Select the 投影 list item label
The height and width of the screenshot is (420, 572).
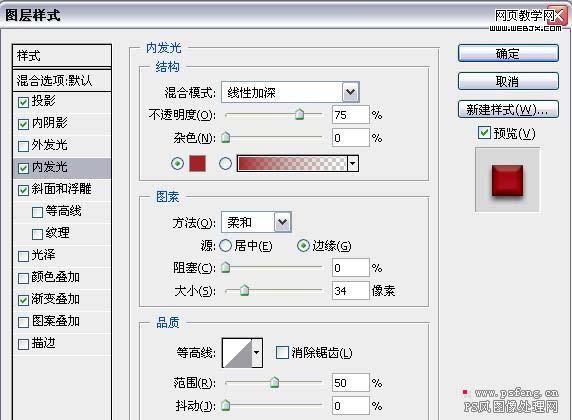[x=43, y=101]
